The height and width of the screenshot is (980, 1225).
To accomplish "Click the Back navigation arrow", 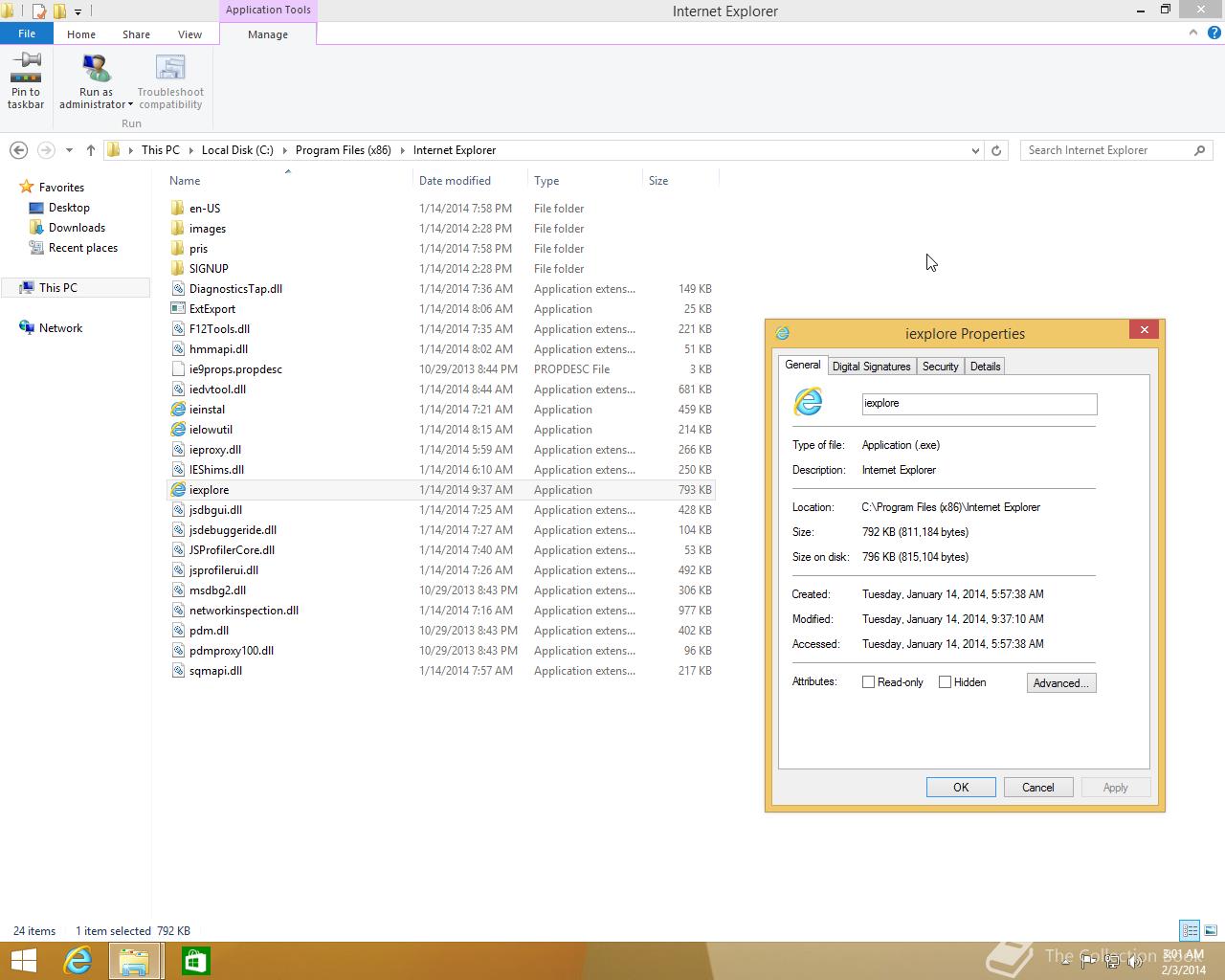I will coord(18,150).
